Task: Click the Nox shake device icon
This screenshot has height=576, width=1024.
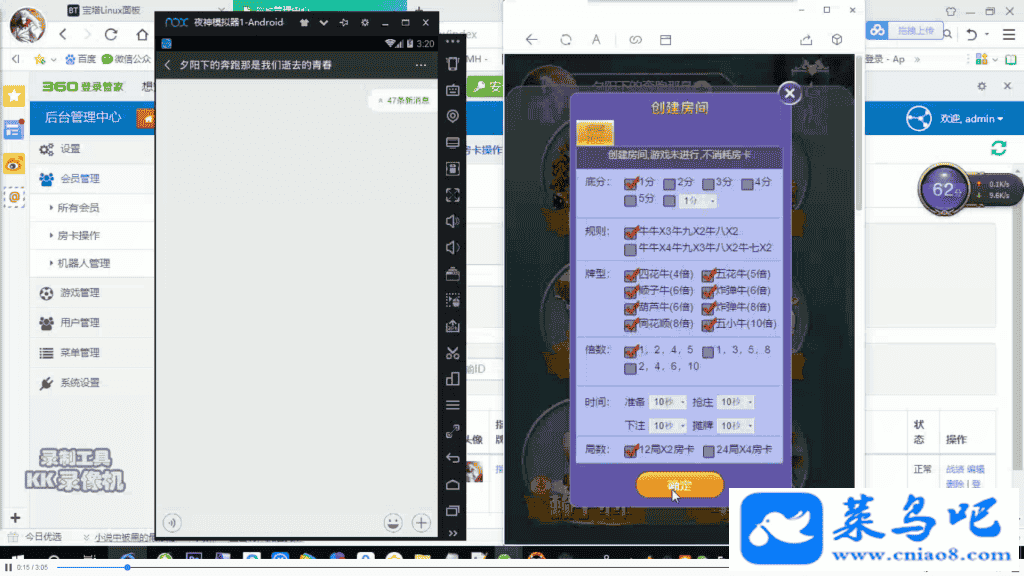Action: [453, 64]
